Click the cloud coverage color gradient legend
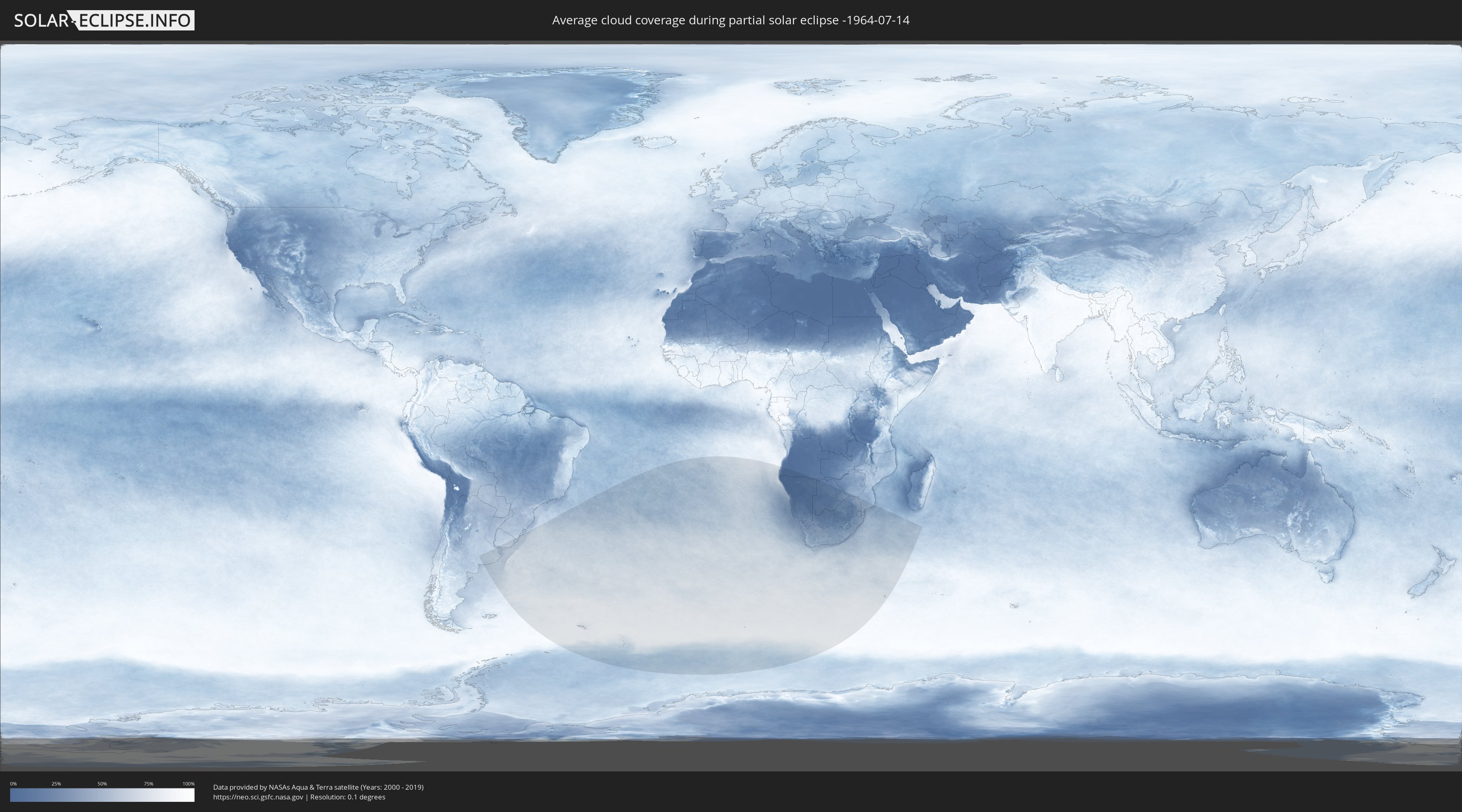 click(x=102, y=795)
